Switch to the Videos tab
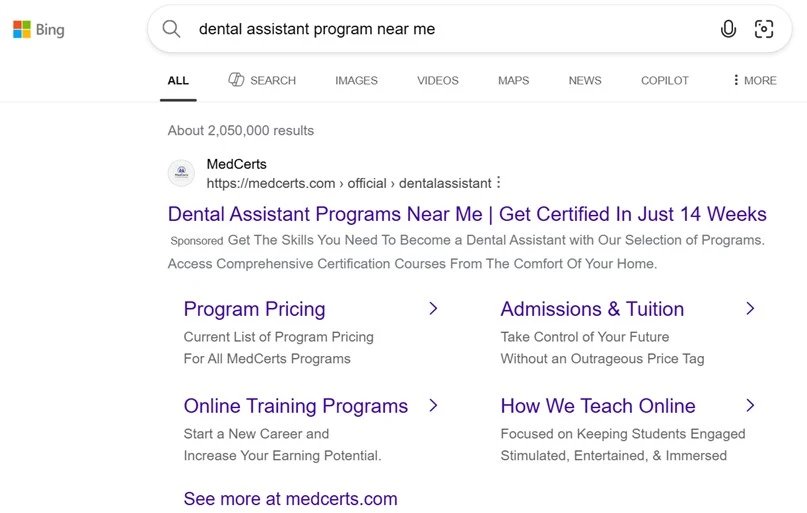 (437, 80)
